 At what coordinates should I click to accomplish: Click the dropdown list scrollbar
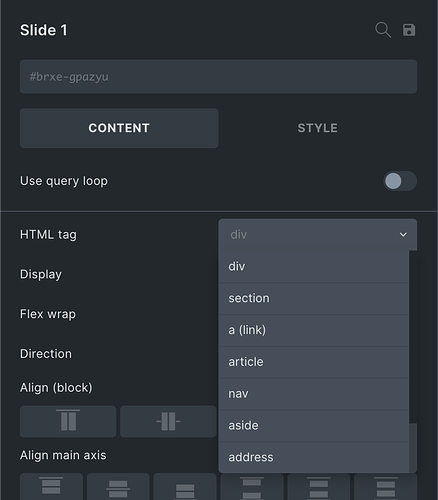pyautogui.click(x=413, y=337)
